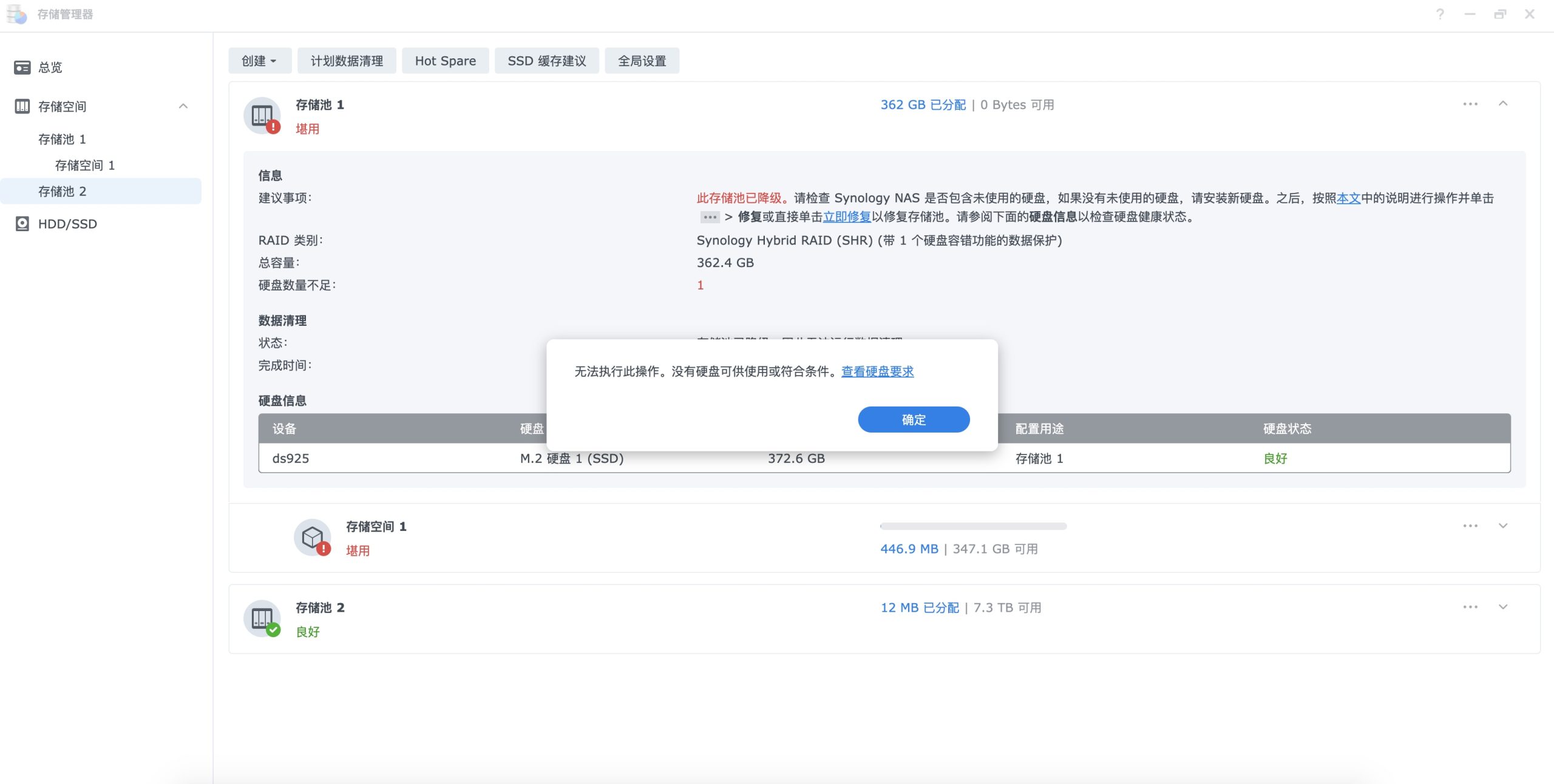This screenshot has width=1554, height=784.
Task: Click the 存储池 1 cell in 配置用途 column
Action: pyautogui.click(x=1039, y=458)
